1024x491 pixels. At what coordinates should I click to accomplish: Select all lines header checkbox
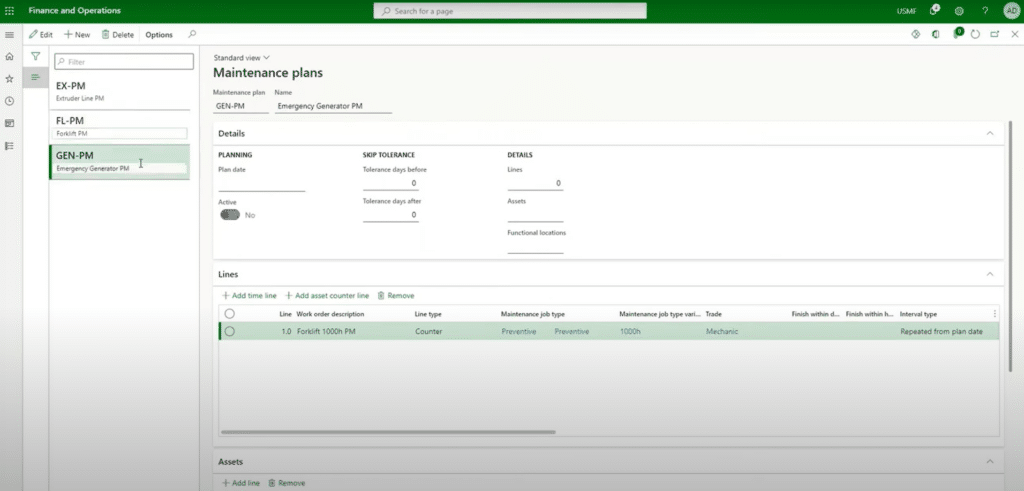coord(229,314)
